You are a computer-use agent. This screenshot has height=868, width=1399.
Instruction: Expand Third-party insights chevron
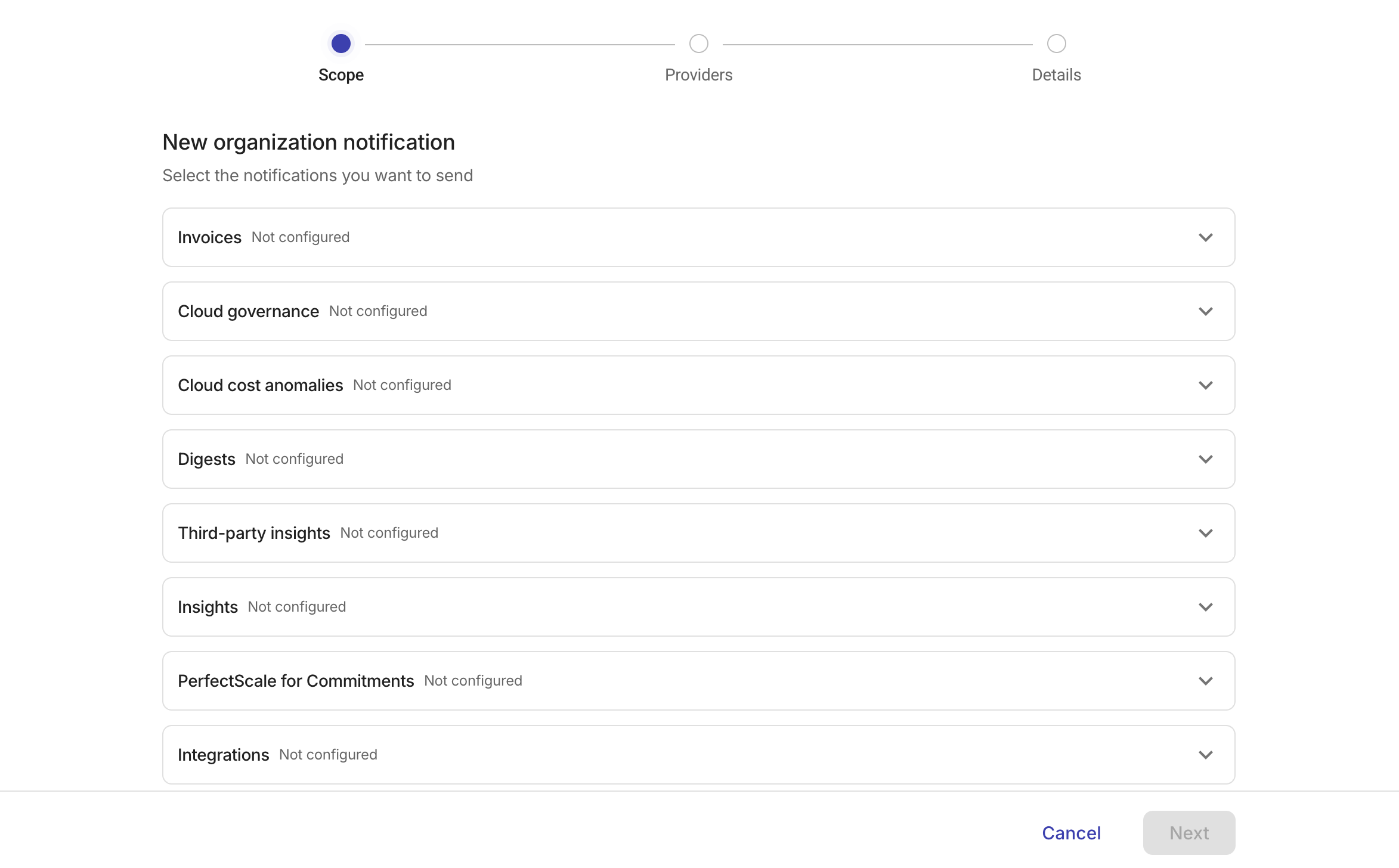pyautogui.click(x=1205, y=533)
